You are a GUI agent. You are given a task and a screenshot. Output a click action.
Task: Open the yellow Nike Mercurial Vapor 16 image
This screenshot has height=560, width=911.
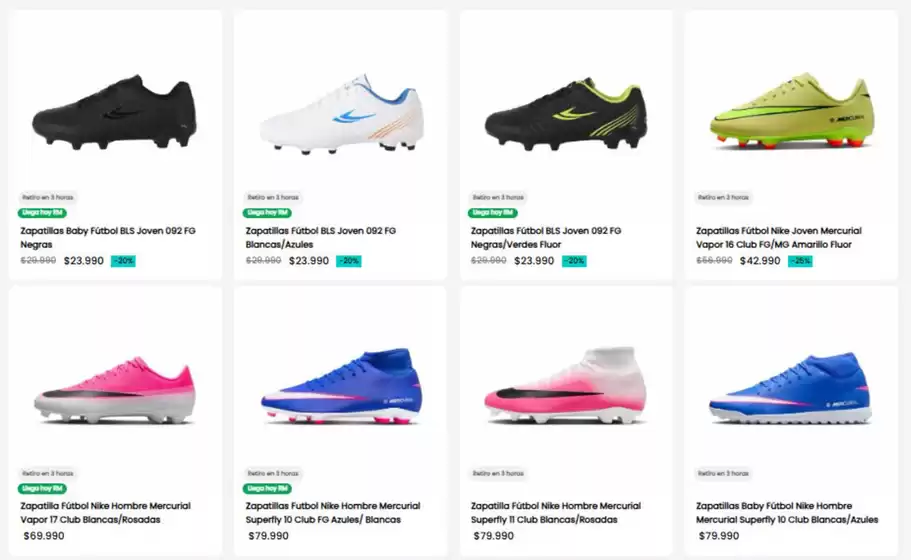[792, 110]
